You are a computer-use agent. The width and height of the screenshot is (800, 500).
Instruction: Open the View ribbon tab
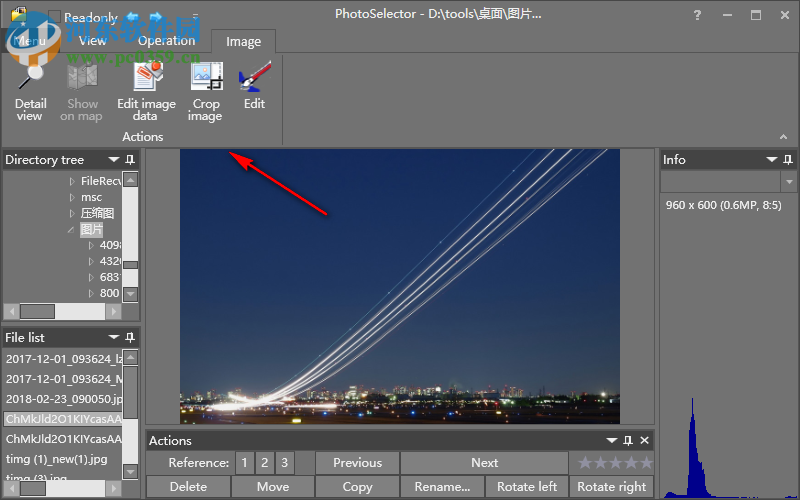click(x=92, y=41)
